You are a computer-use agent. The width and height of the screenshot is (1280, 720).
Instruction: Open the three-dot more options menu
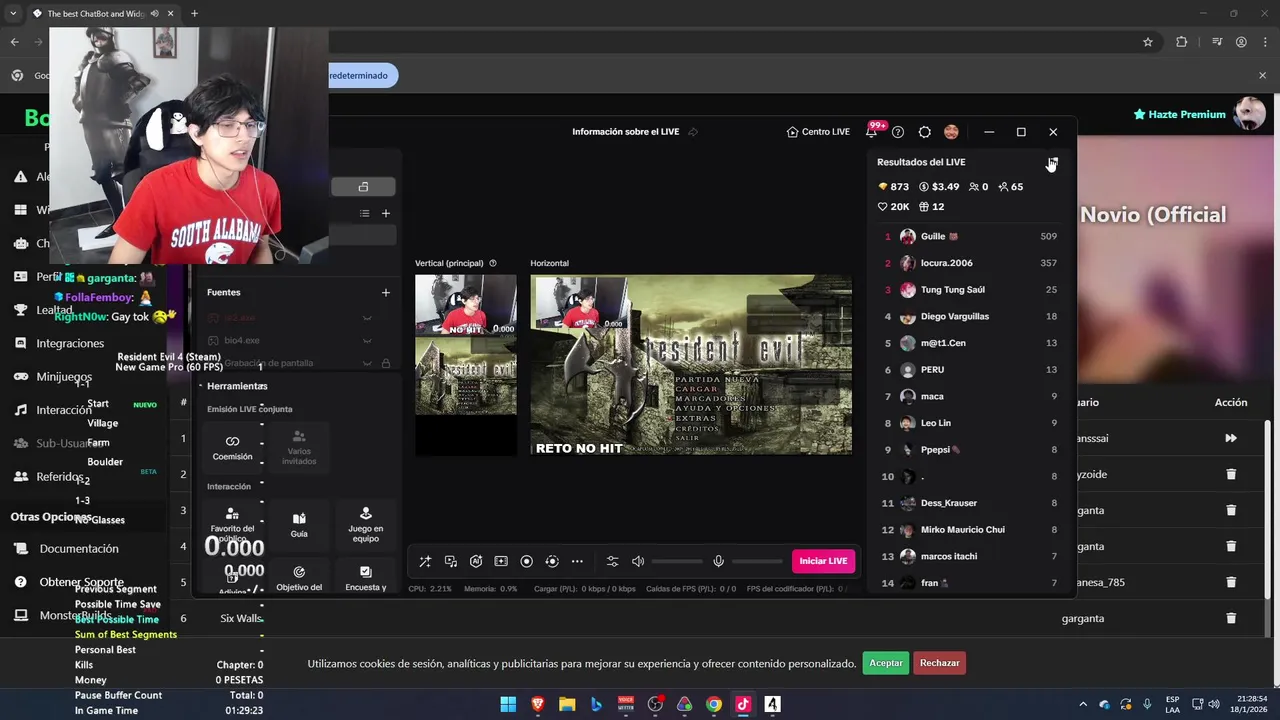(x=577, y=561)
